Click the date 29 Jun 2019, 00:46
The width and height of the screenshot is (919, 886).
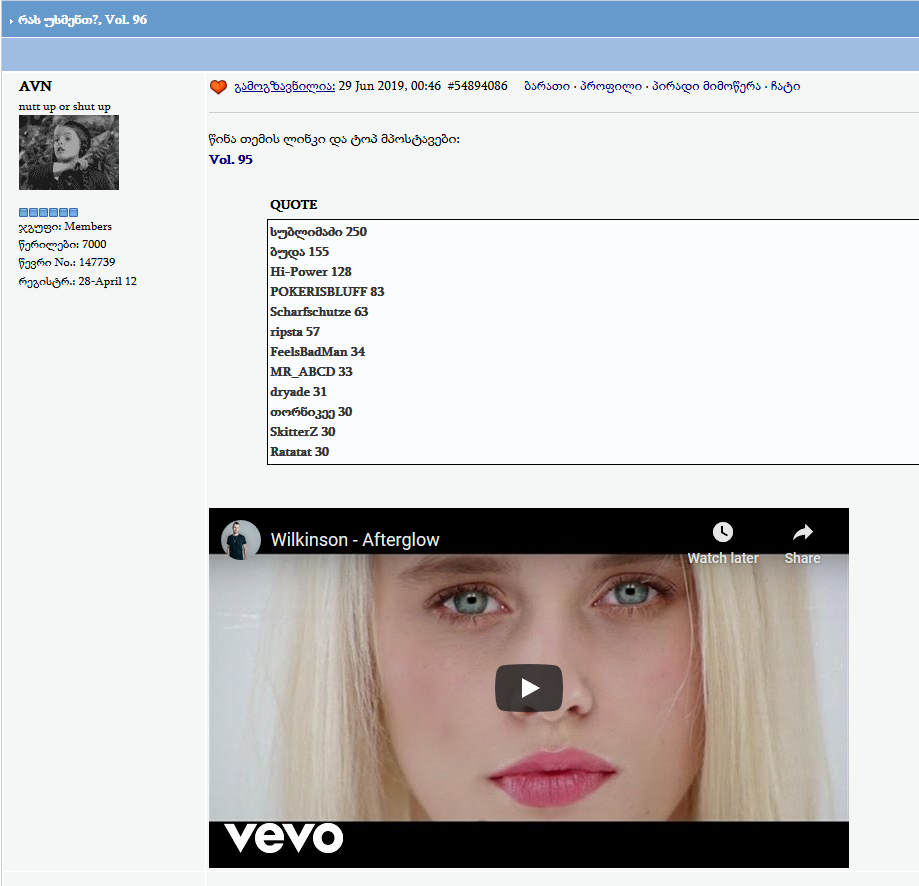coord(389,86)
